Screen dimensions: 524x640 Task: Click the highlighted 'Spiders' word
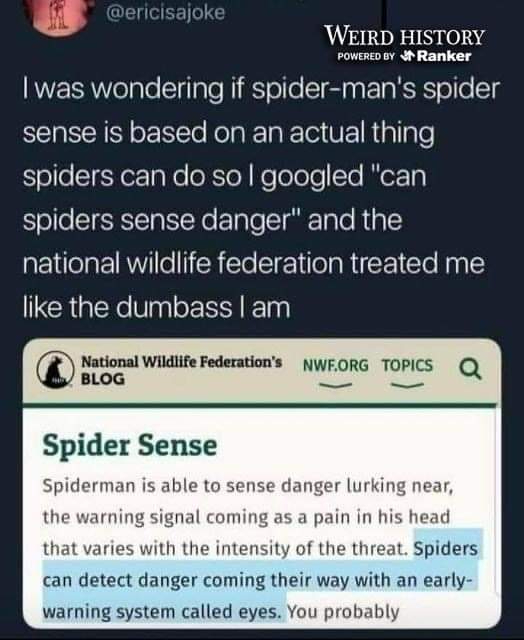click(x=446, y=548)
